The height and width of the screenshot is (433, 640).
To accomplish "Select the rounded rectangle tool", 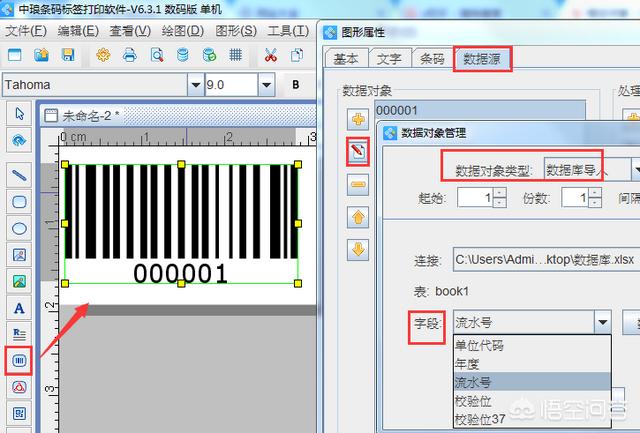I will (x=19, y=202).
